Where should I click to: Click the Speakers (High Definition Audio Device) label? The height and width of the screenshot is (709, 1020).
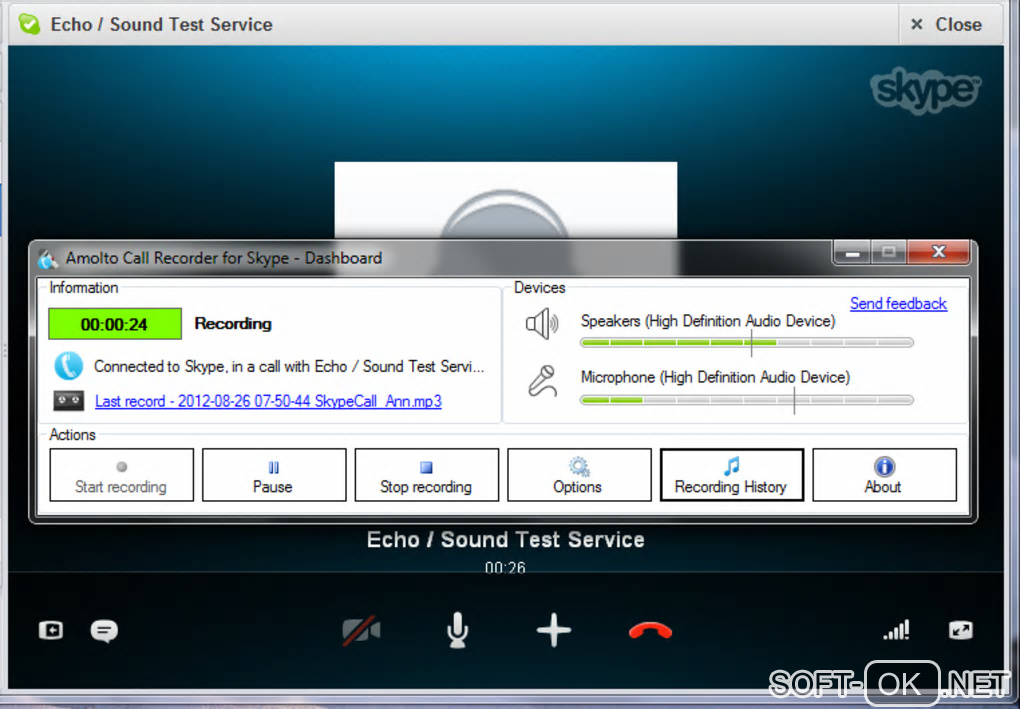pyautogui.click(x=708, y=321)
